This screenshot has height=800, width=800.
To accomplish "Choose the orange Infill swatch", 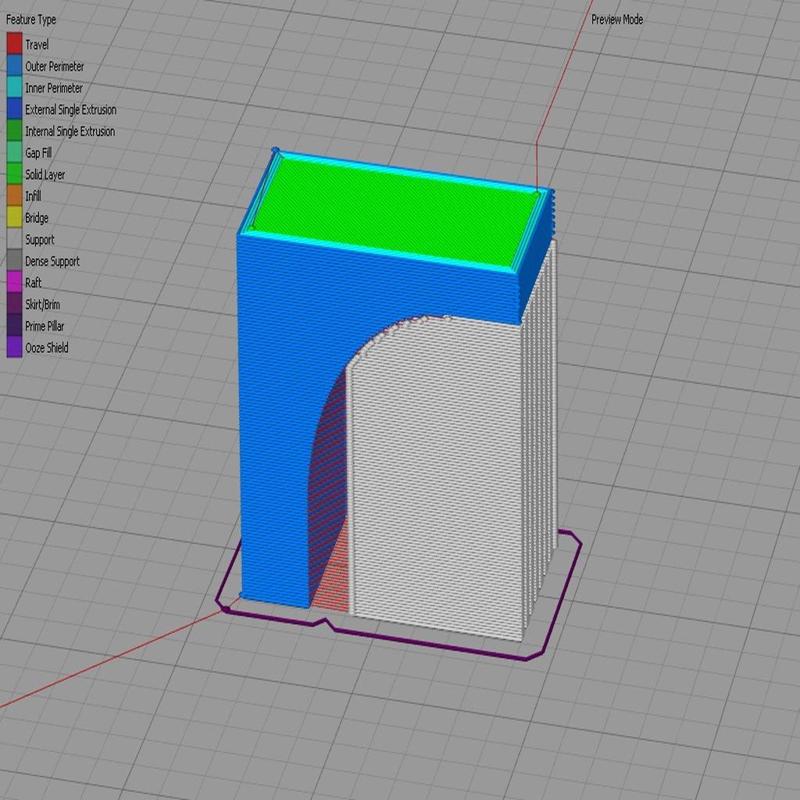I will point(14,196).
